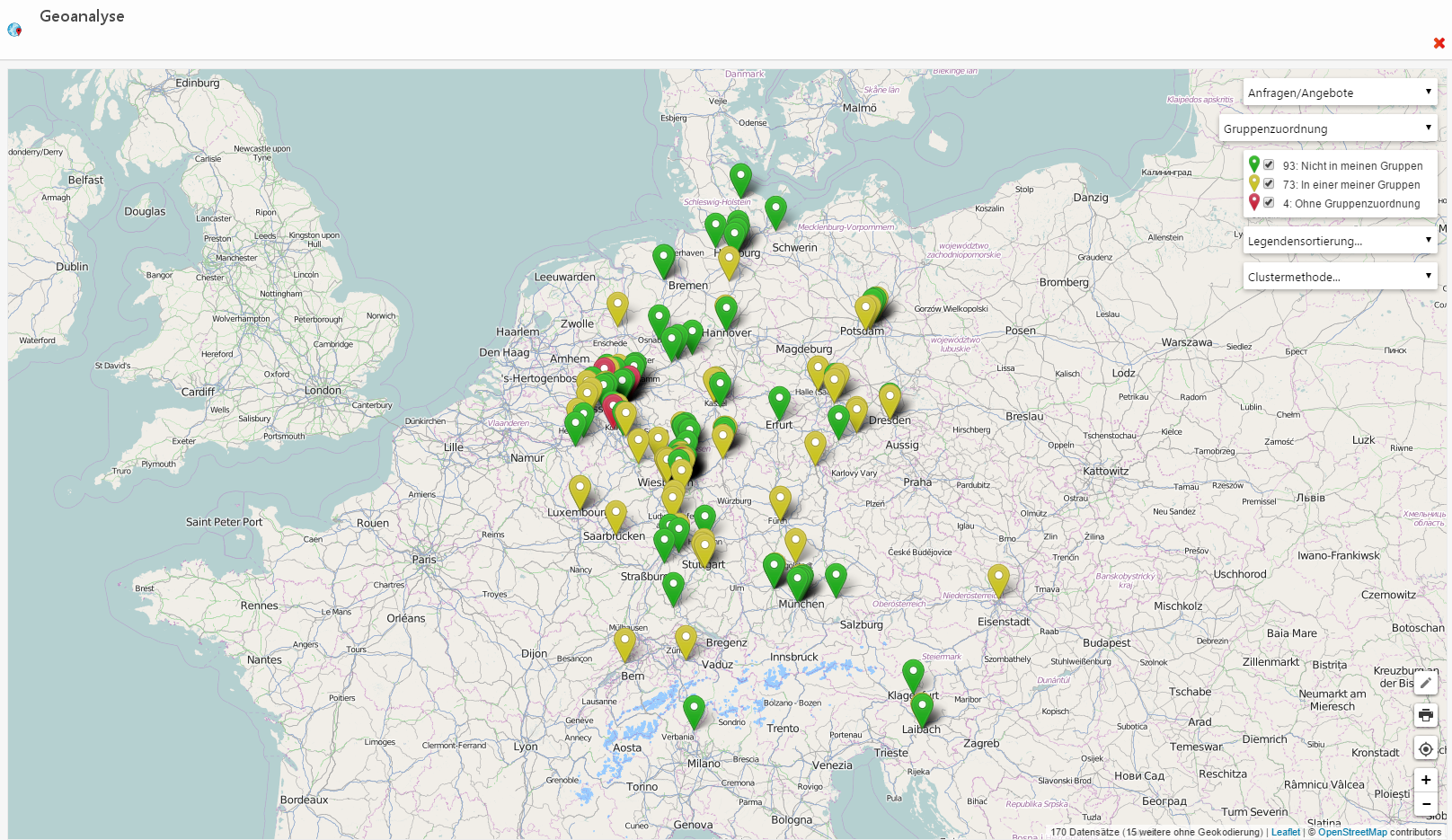Click the green marker south of Bern

click(x=694, y=709)
